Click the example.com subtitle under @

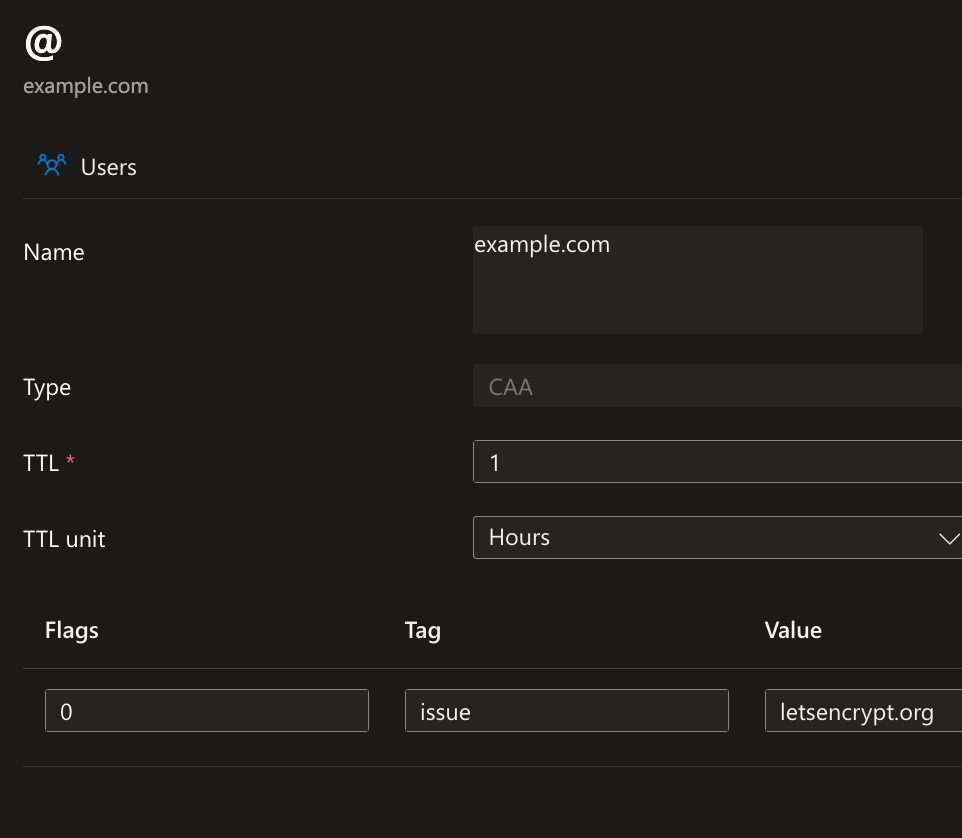pos(86,86)
